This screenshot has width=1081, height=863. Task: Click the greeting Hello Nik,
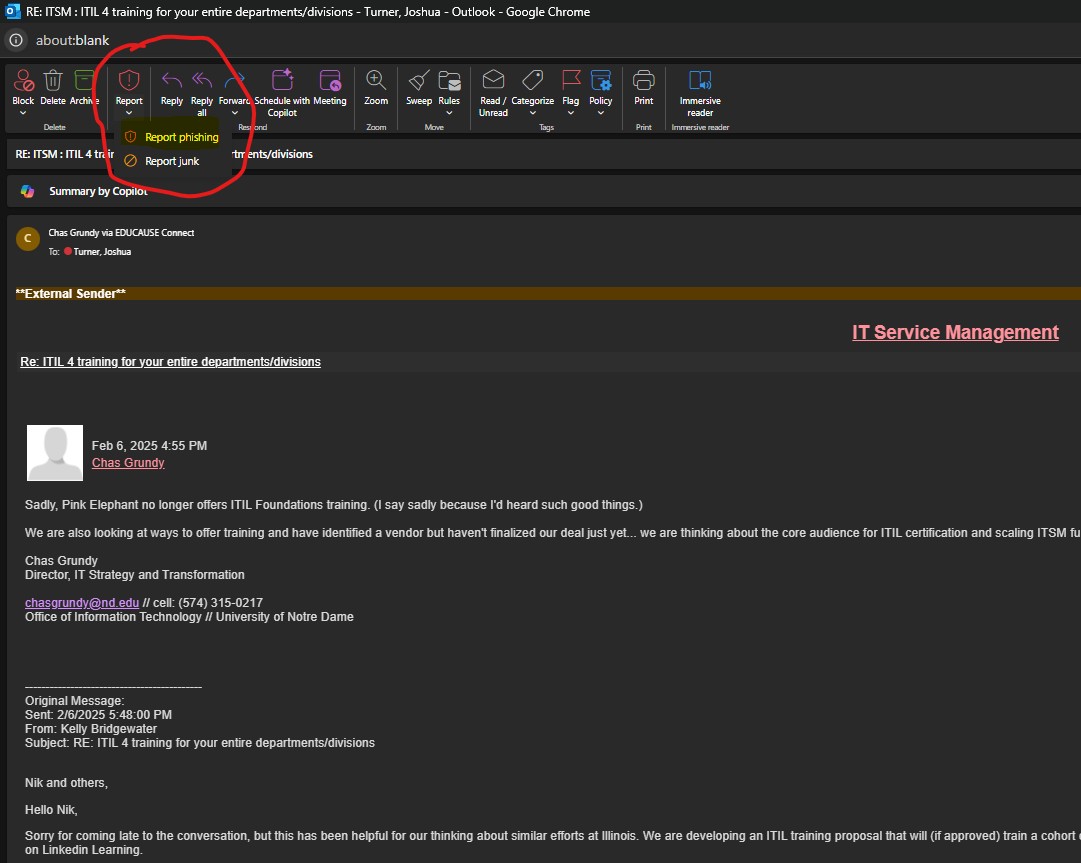[x=51, y=810]
